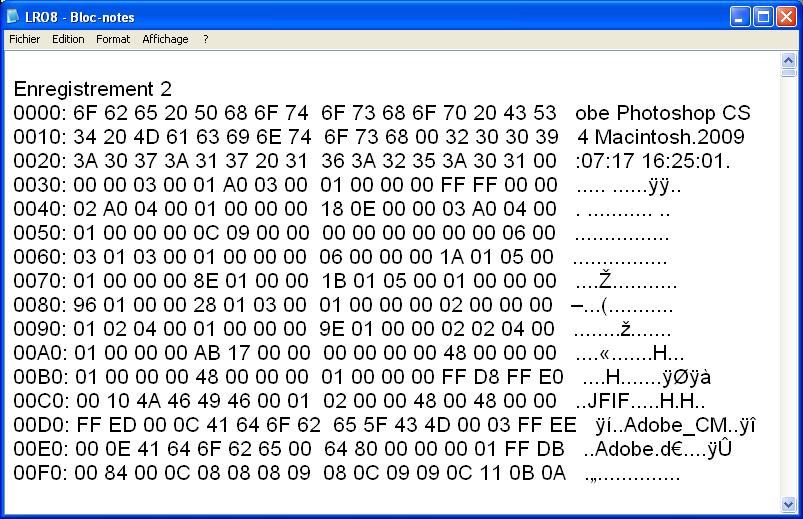Open the ? help menu
This screenshot has height=519, width=803.
click(205, 39)
